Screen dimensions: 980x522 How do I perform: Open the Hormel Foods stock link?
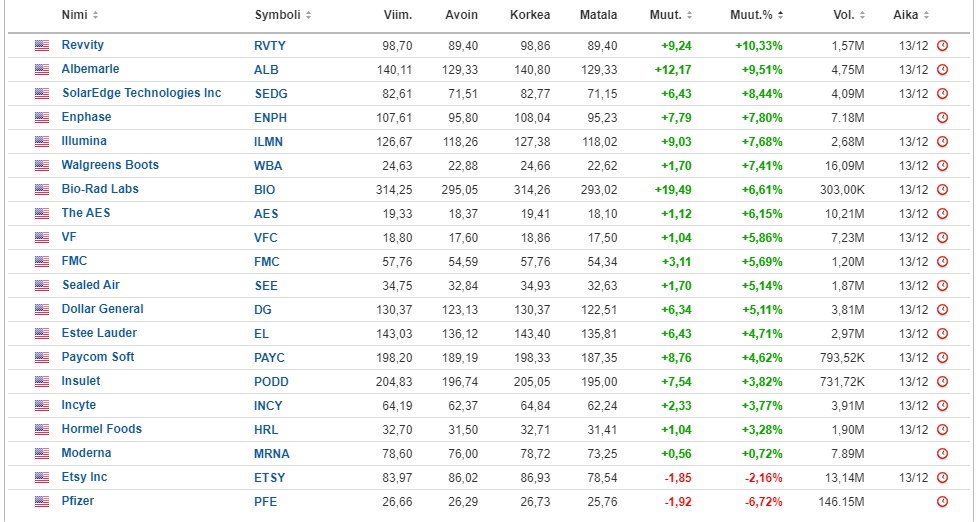[x=101, y=429]
